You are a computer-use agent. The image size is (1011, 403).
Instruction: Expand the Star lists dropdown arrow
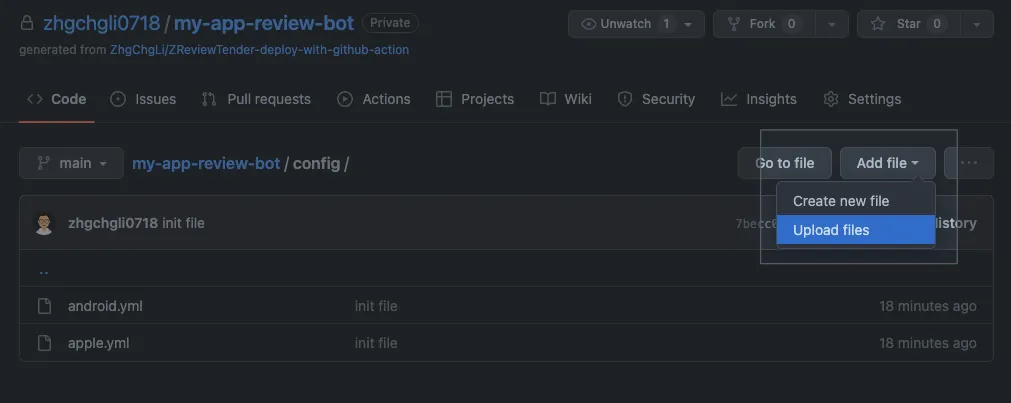[x=976, y=23]
